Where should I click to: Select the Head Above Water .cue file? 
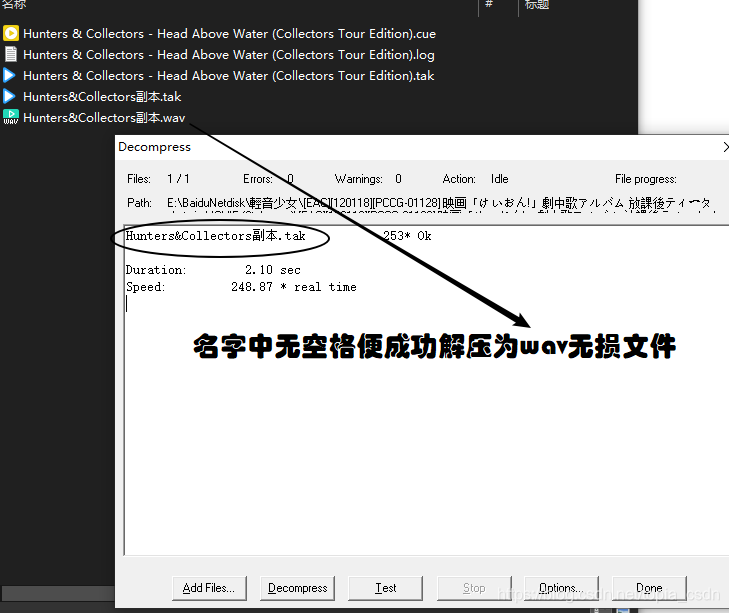229,34
